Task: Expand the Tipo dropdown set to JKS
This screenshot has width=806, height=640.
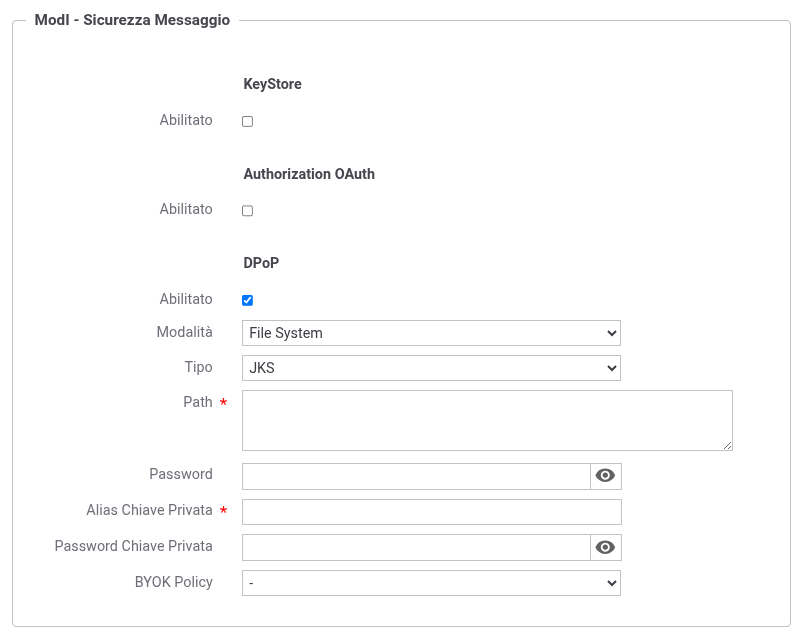Action: 431,368
